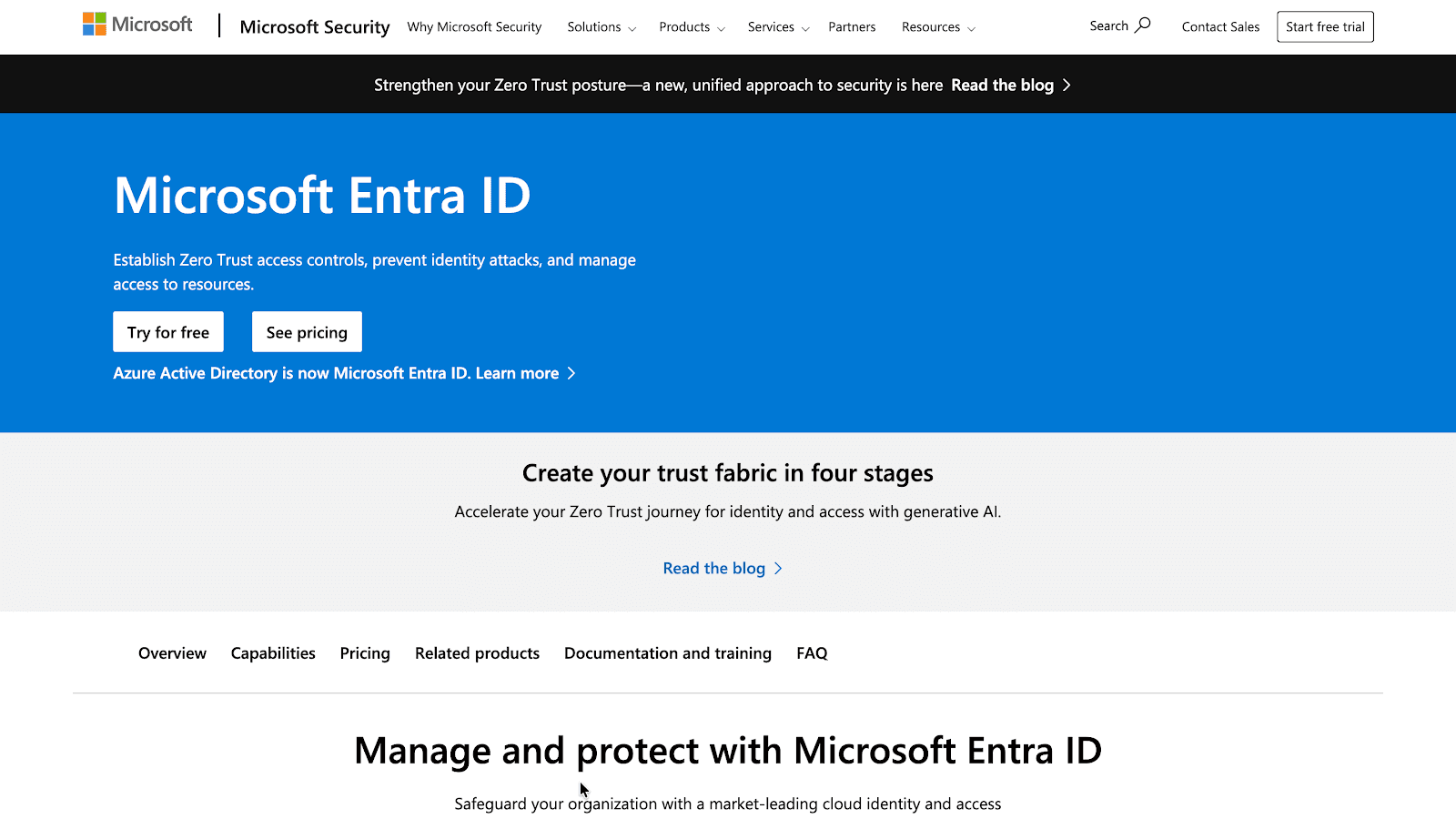Image resolution: width=1456 pixels, height=819 pixels.
Task: Click the arrow next to Learn more link
Action: (x=571, y=373)
